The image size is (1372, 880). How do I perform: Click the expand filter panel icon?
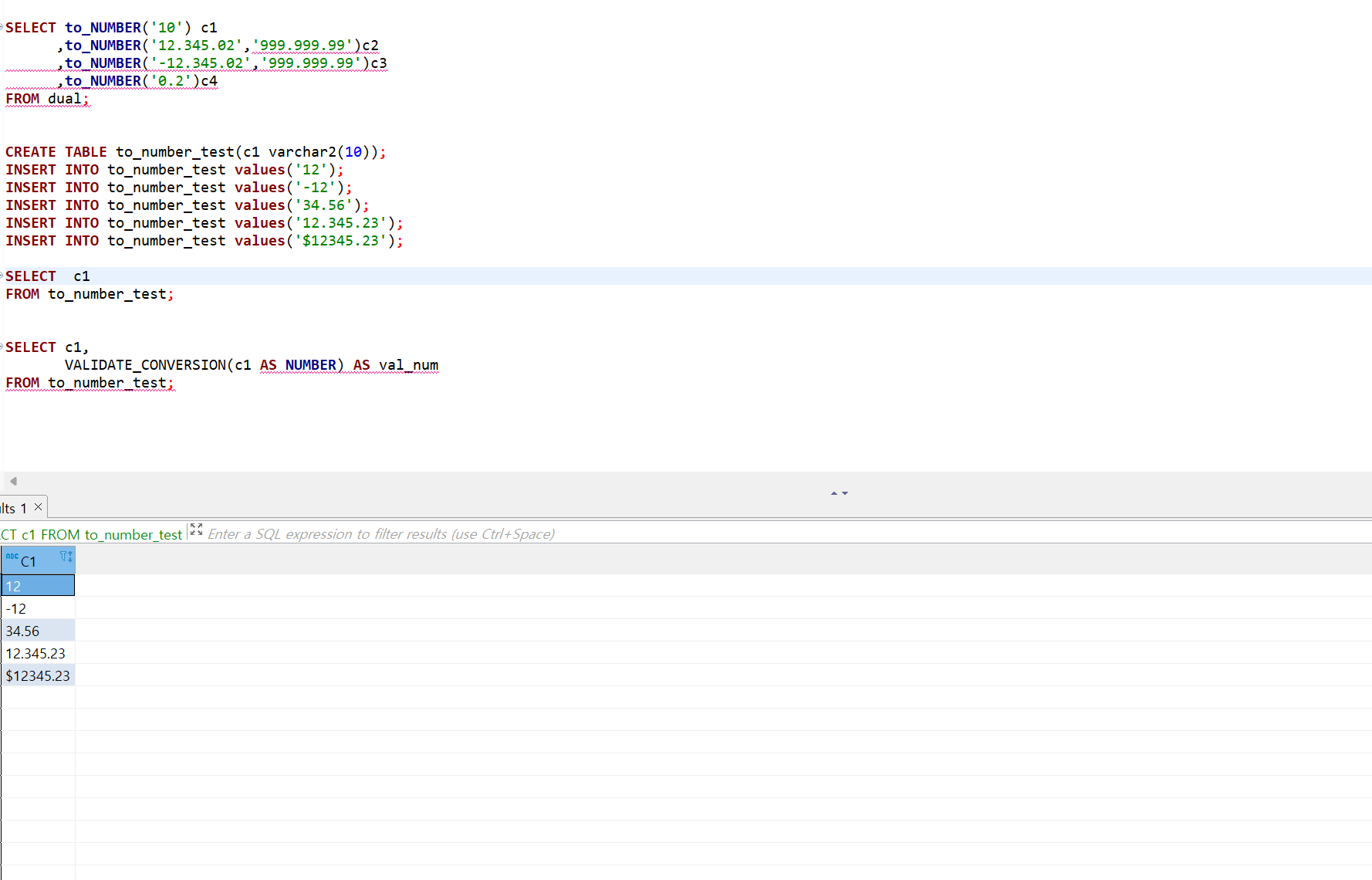196,530
